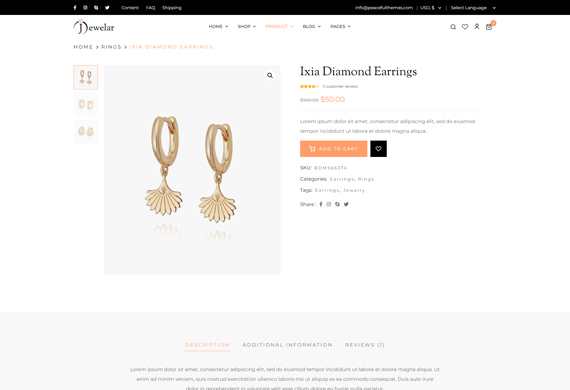Open Facebook icon in top bar
This screenshot has height=390, width=570.
75,8
